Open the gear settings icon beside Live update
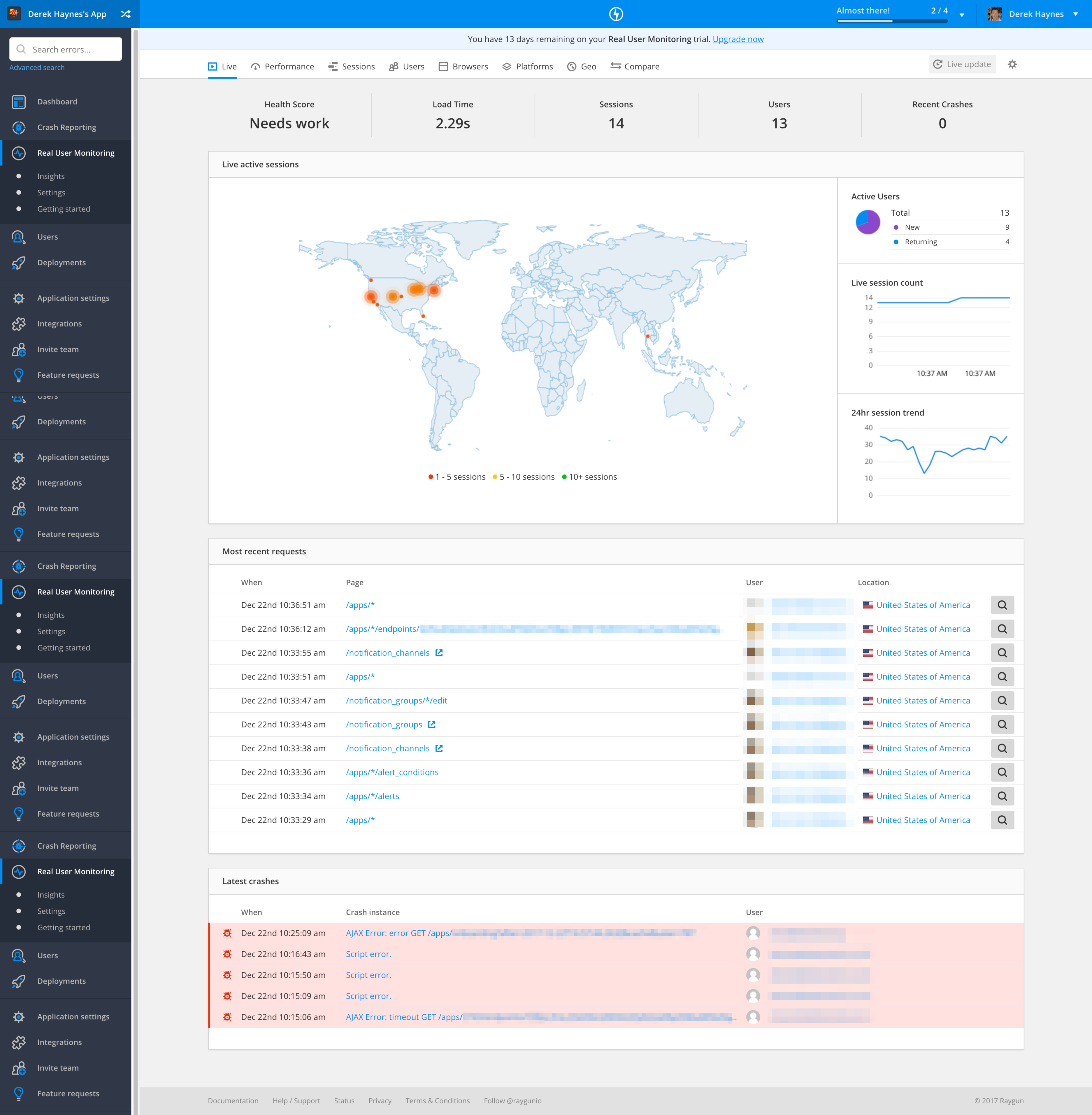1092x1115 pixels. coord(1012,64)
